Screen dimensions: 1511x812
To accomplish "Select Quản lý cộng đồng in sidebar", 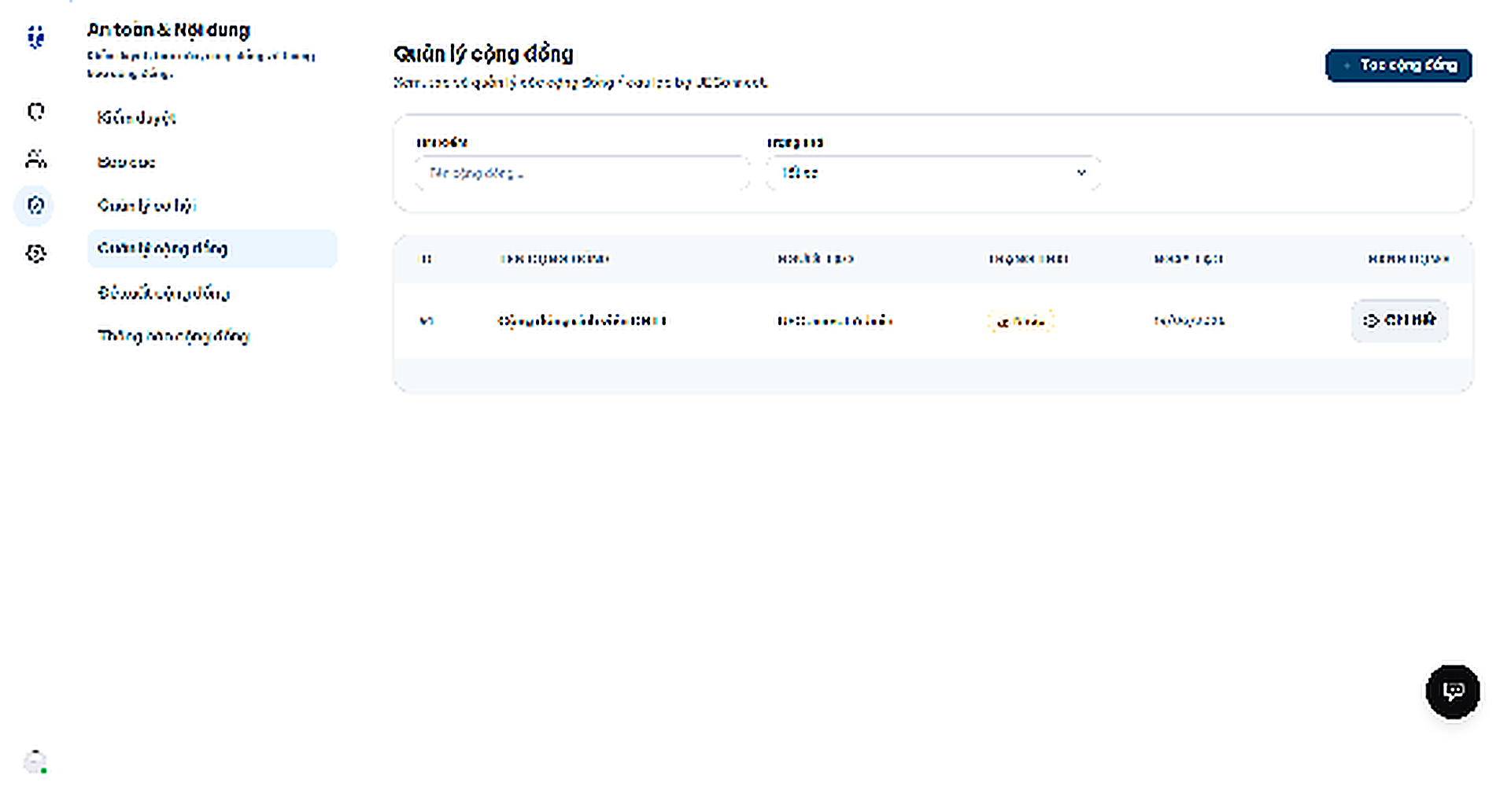I will click(x=212, y=249).
